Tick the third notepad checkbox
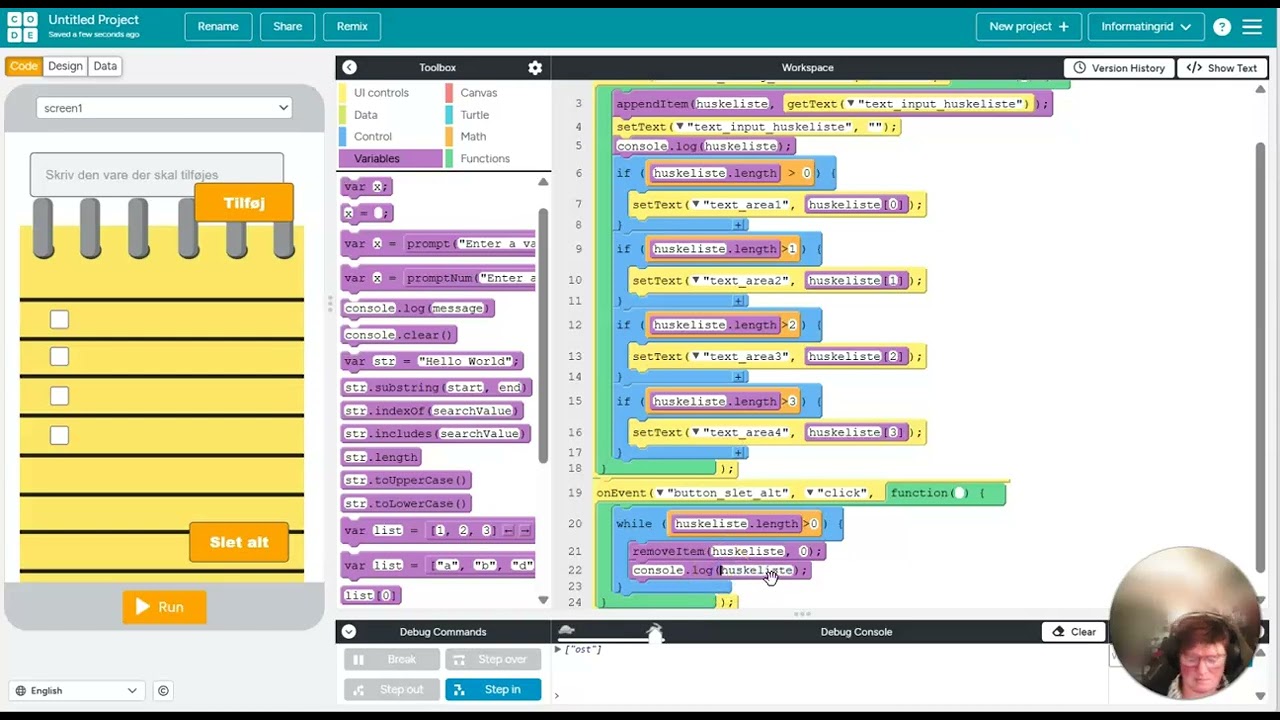Screen dimensions: 1280x720 [59, 396]
